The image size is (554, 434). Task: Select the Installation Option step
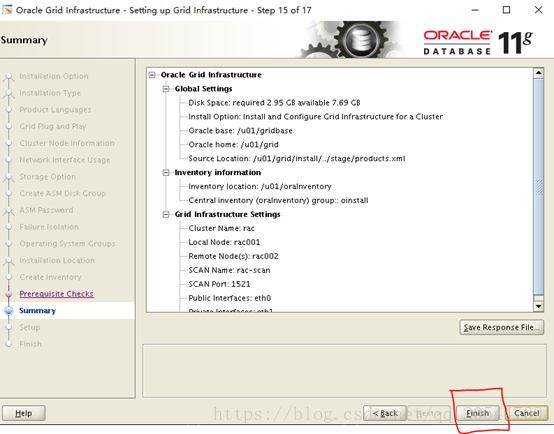click(54, 76)
